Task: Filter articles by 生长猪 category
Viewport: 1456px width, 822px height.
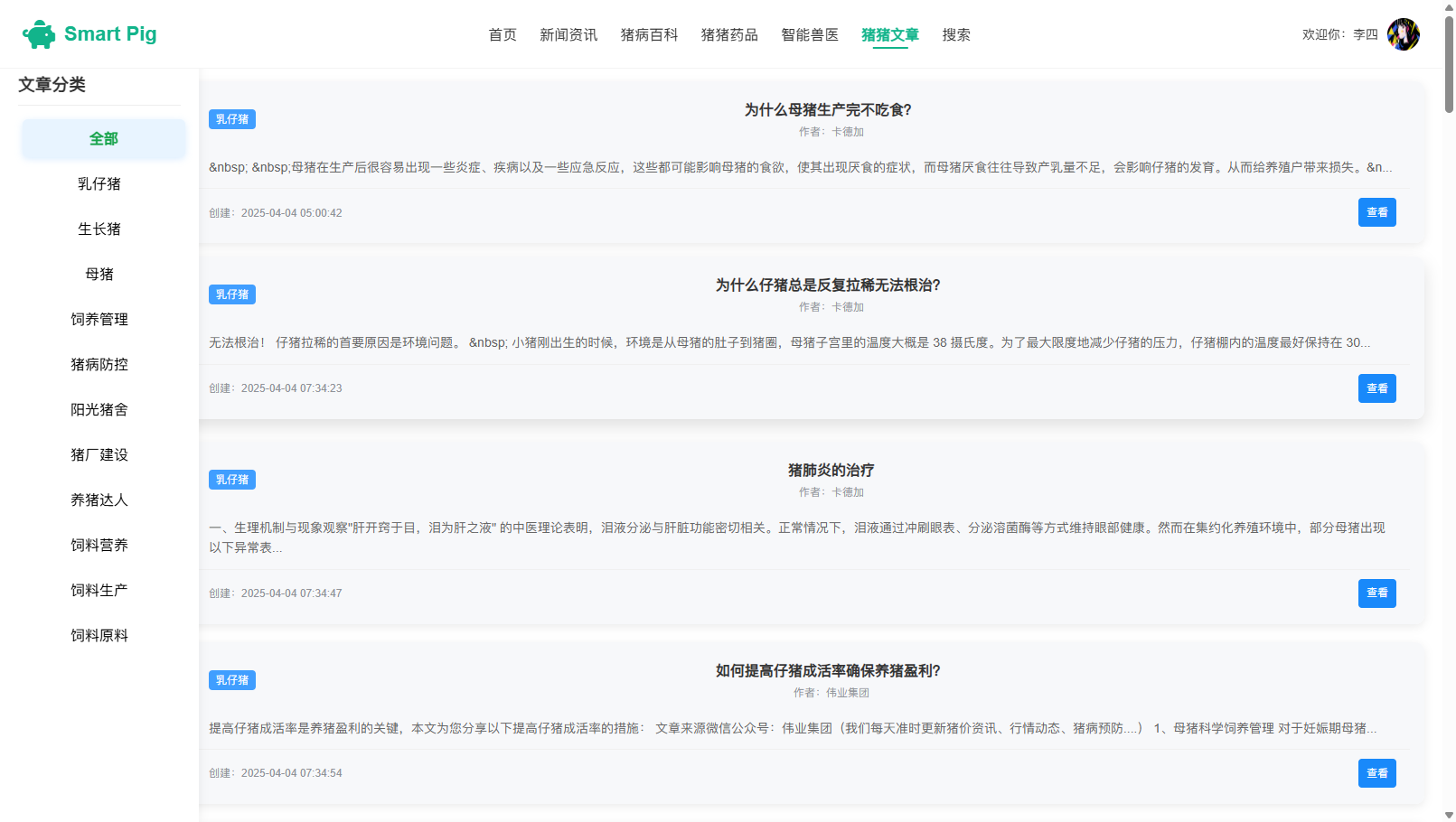Action: pyautogui.click(x=99, y=229)
